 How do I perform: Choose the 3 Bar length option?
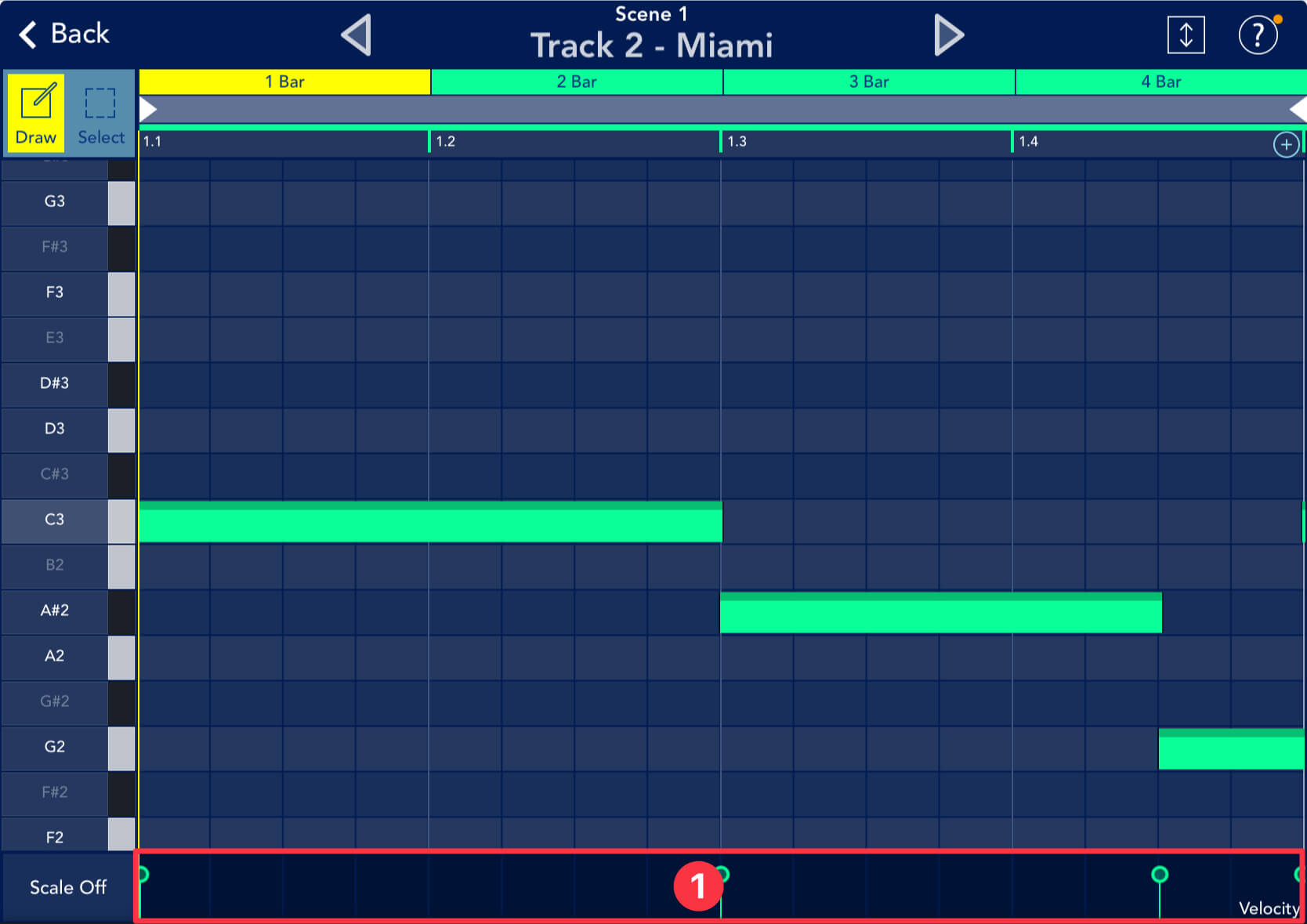coord(869,82)
